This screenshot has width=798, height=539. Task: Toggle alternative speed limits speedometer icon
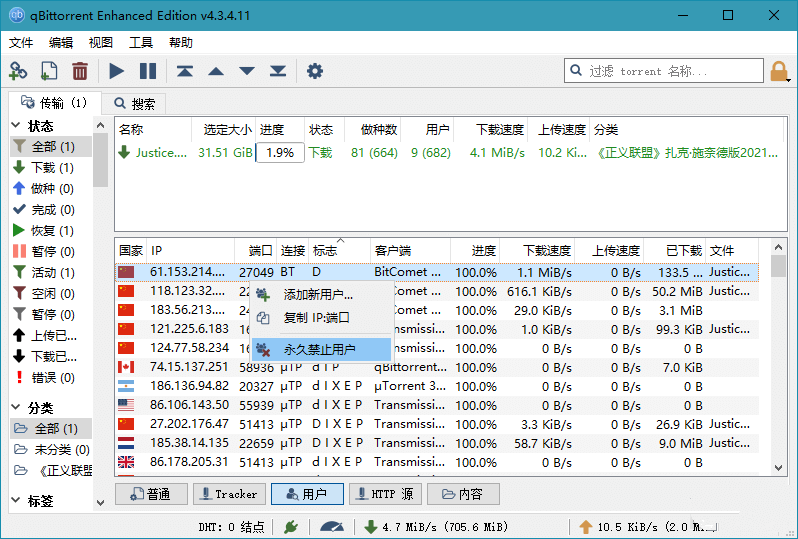[x=332, y=526]
